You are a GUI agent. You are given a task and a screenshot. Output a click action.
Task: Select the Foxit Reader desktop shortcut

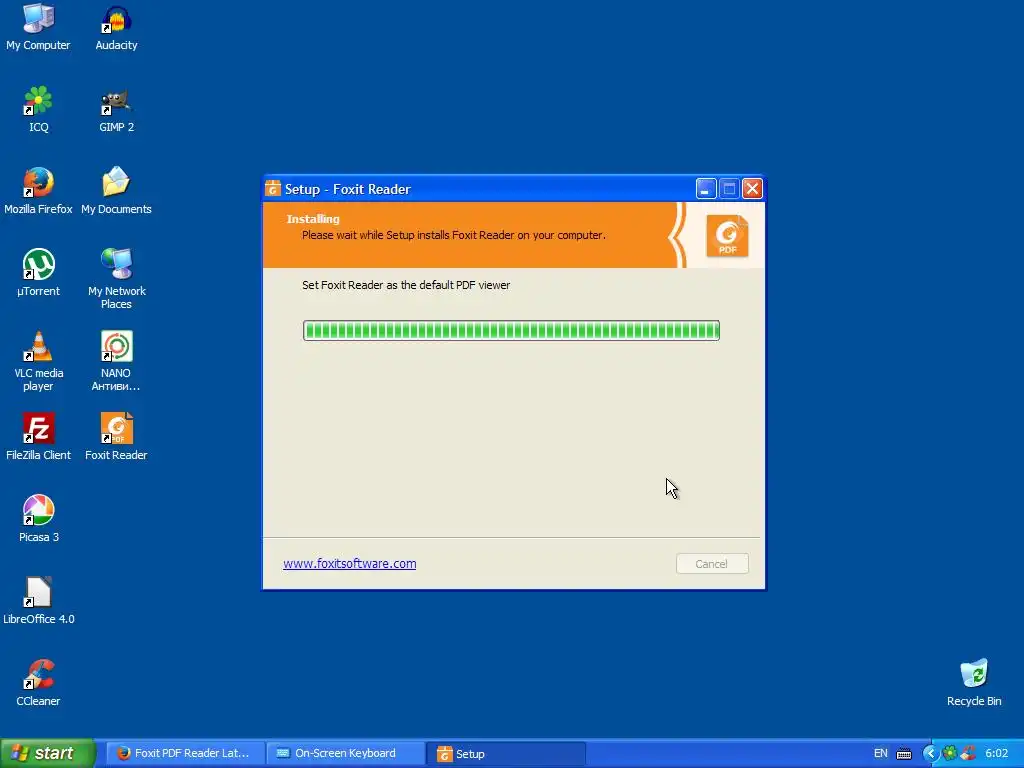pos(116,437)
